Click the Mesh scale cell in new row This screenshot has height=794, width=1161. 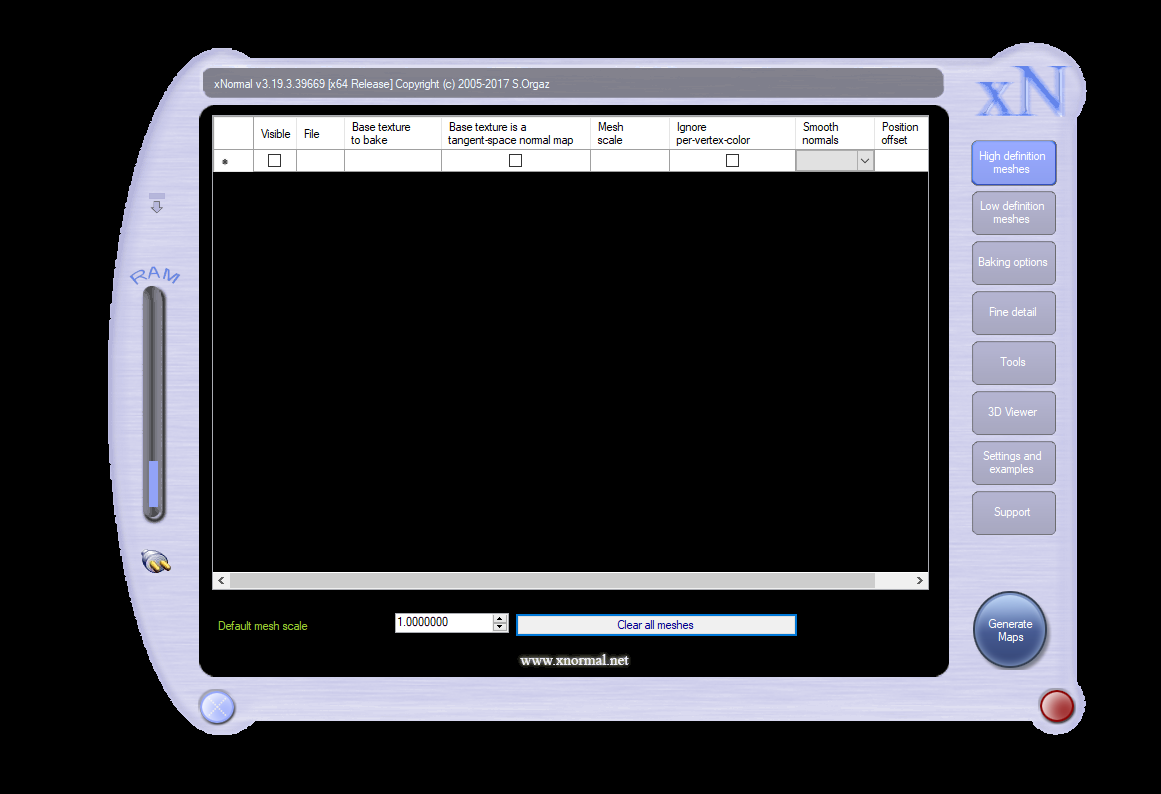(629, 161)
